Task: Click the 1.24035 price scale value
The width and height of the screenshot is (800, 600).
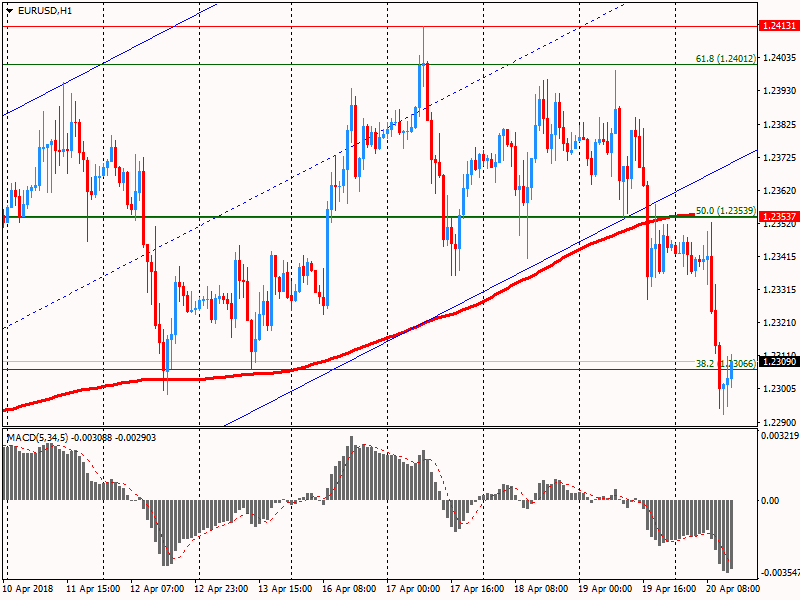Action: (x=777, y=58)
